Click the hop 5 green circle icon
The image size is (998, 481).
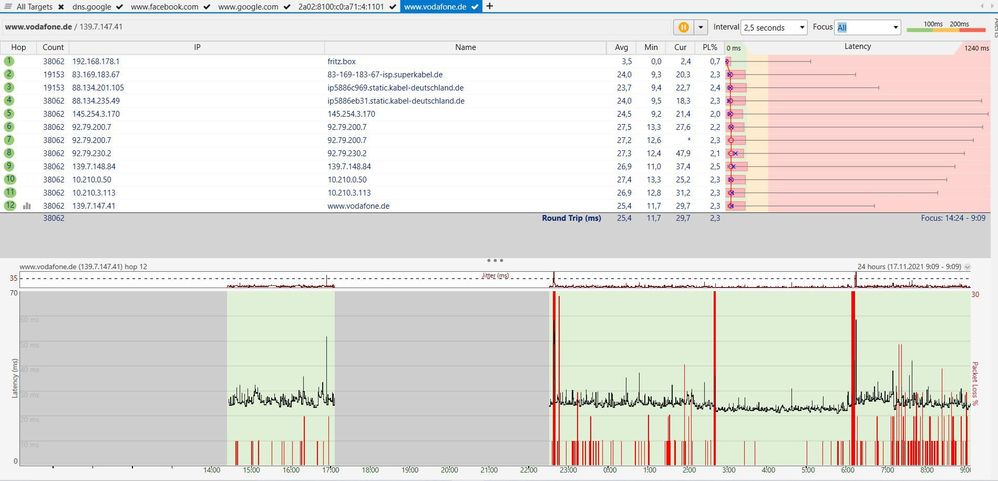click(8, 114)
